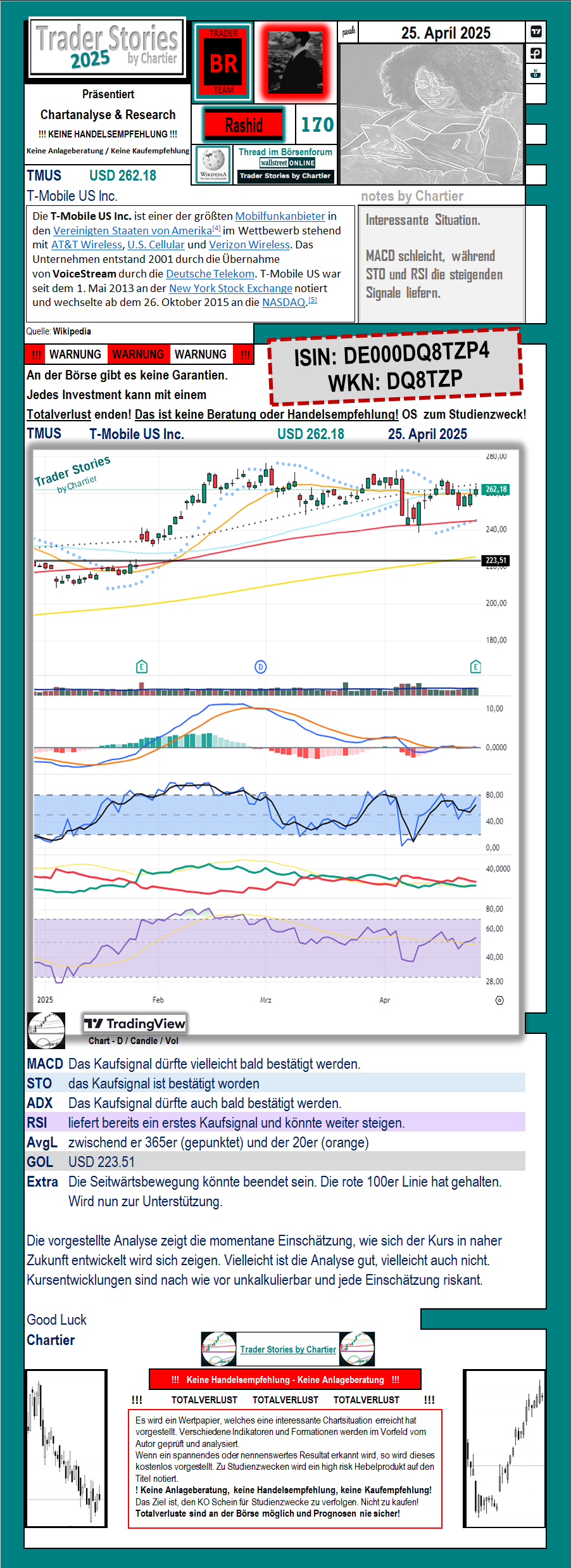The image size is (571, 1568).
Task: Click the TradingView icon beside the date header
Action: pos(536,32)
